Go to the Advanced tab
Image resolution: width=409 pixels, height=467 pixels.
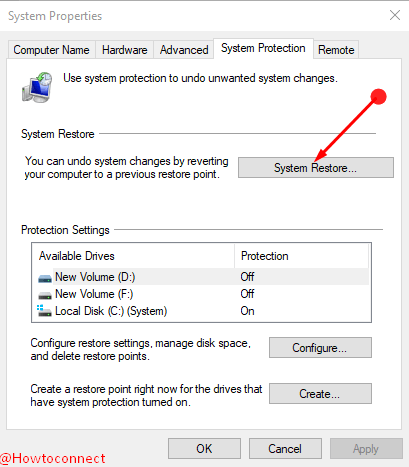tap(184, 50)
